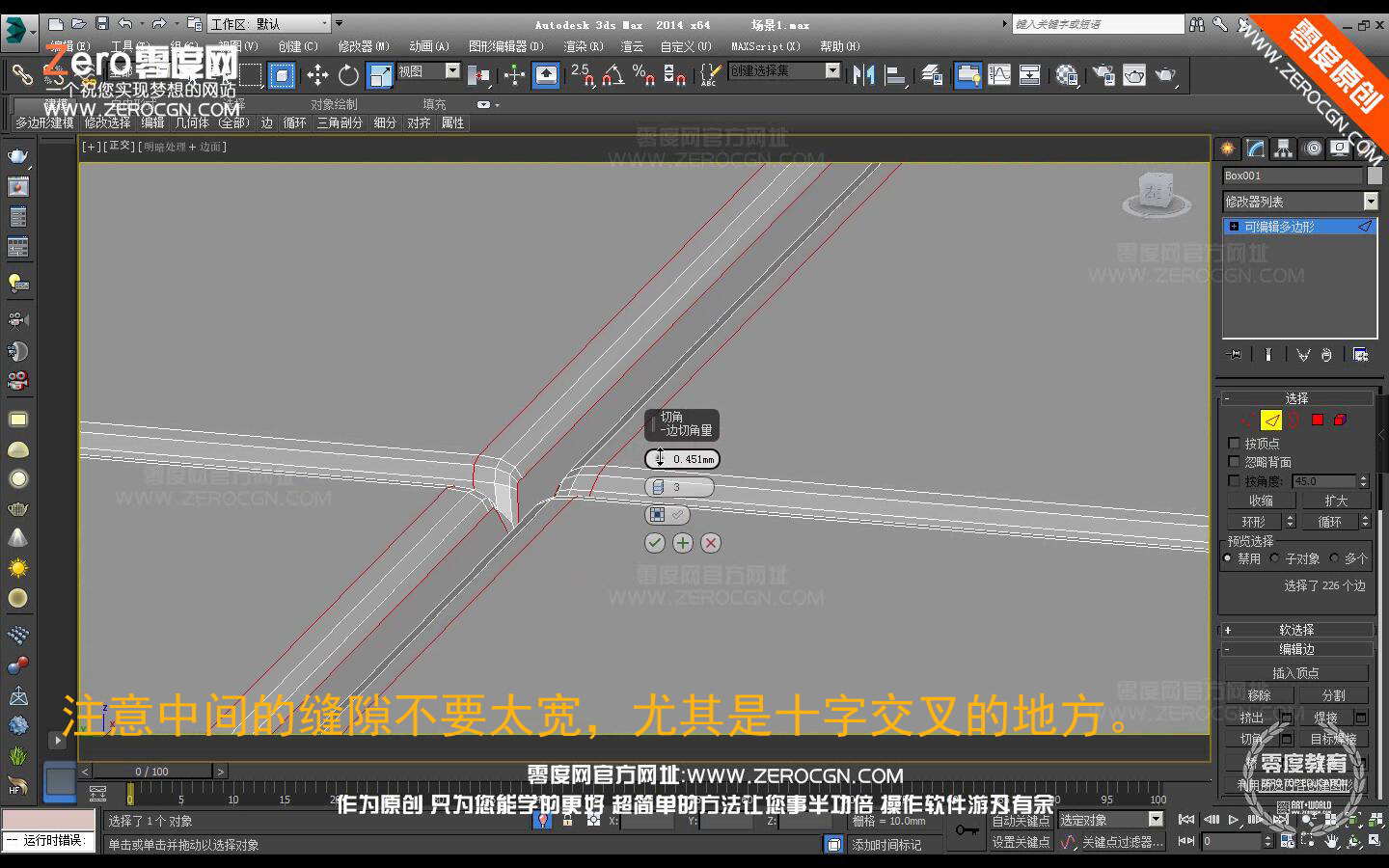Click the Select and Rotate tool

tap(348, 75)
